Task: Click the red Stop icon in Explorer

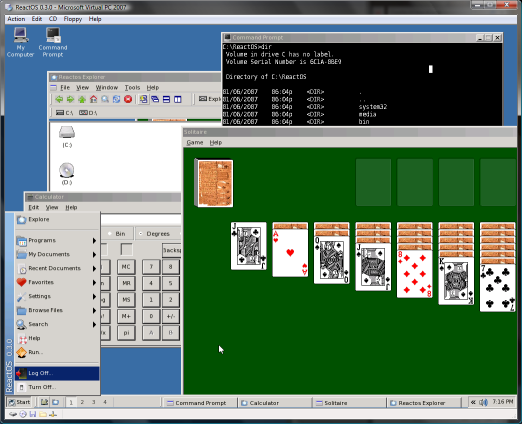Action: (x=128, y=99)
